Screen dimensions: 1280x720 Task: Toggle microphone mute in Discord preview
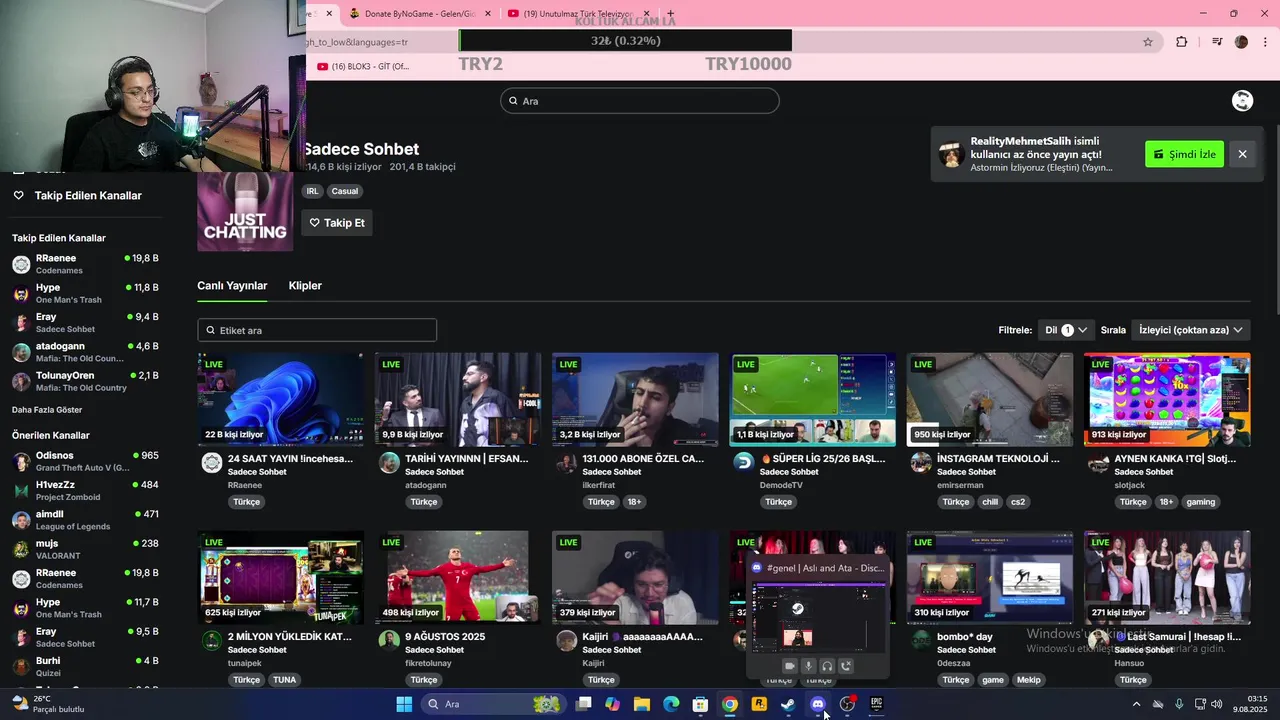(808, 666)
